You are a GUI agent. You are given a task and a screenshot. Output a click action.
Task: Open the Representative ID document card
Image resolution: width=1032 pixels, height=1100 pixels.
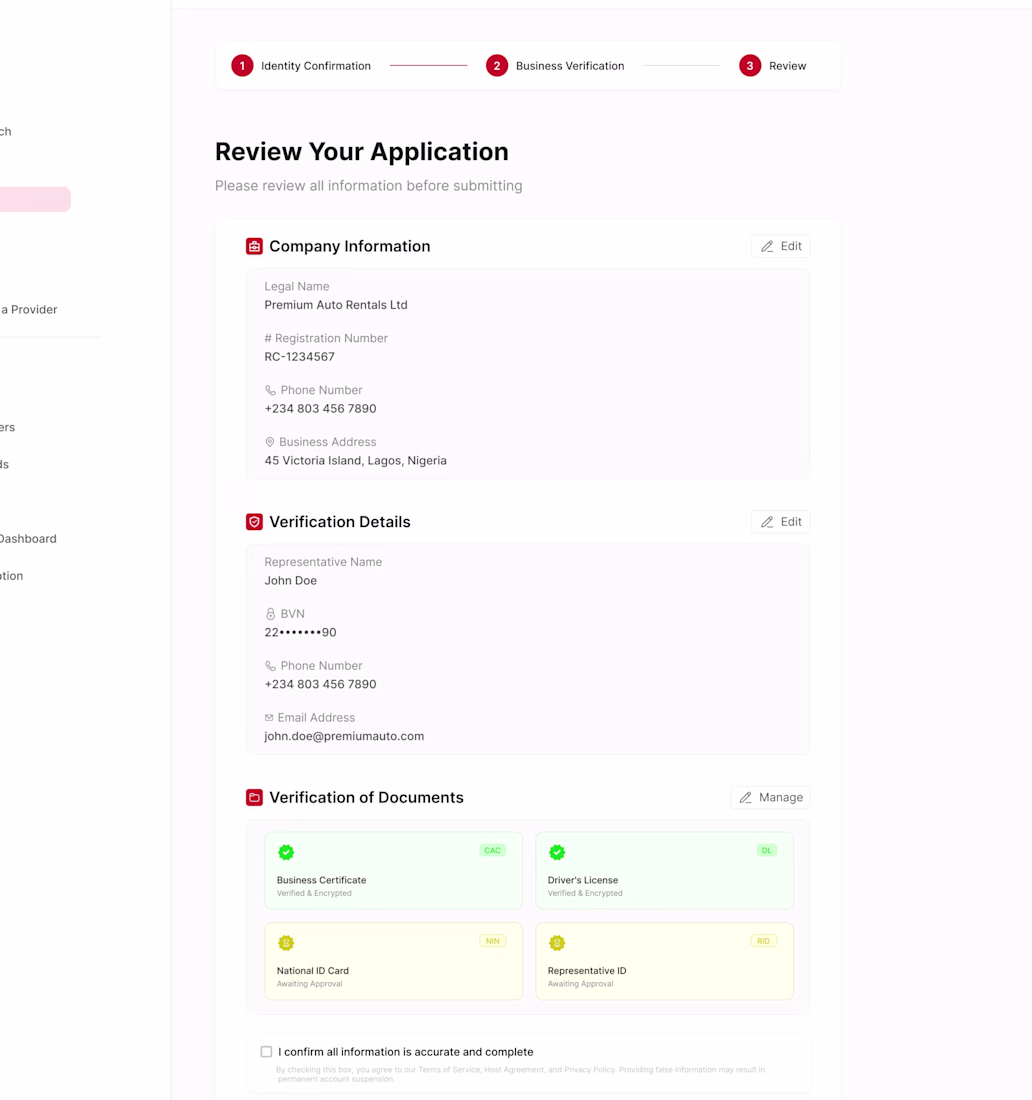[664, 961]
